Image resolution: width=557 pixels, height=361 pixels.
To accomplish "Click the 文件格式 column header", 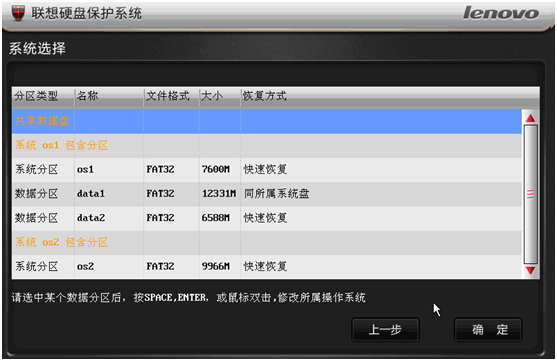I will [x=172, y=96].
